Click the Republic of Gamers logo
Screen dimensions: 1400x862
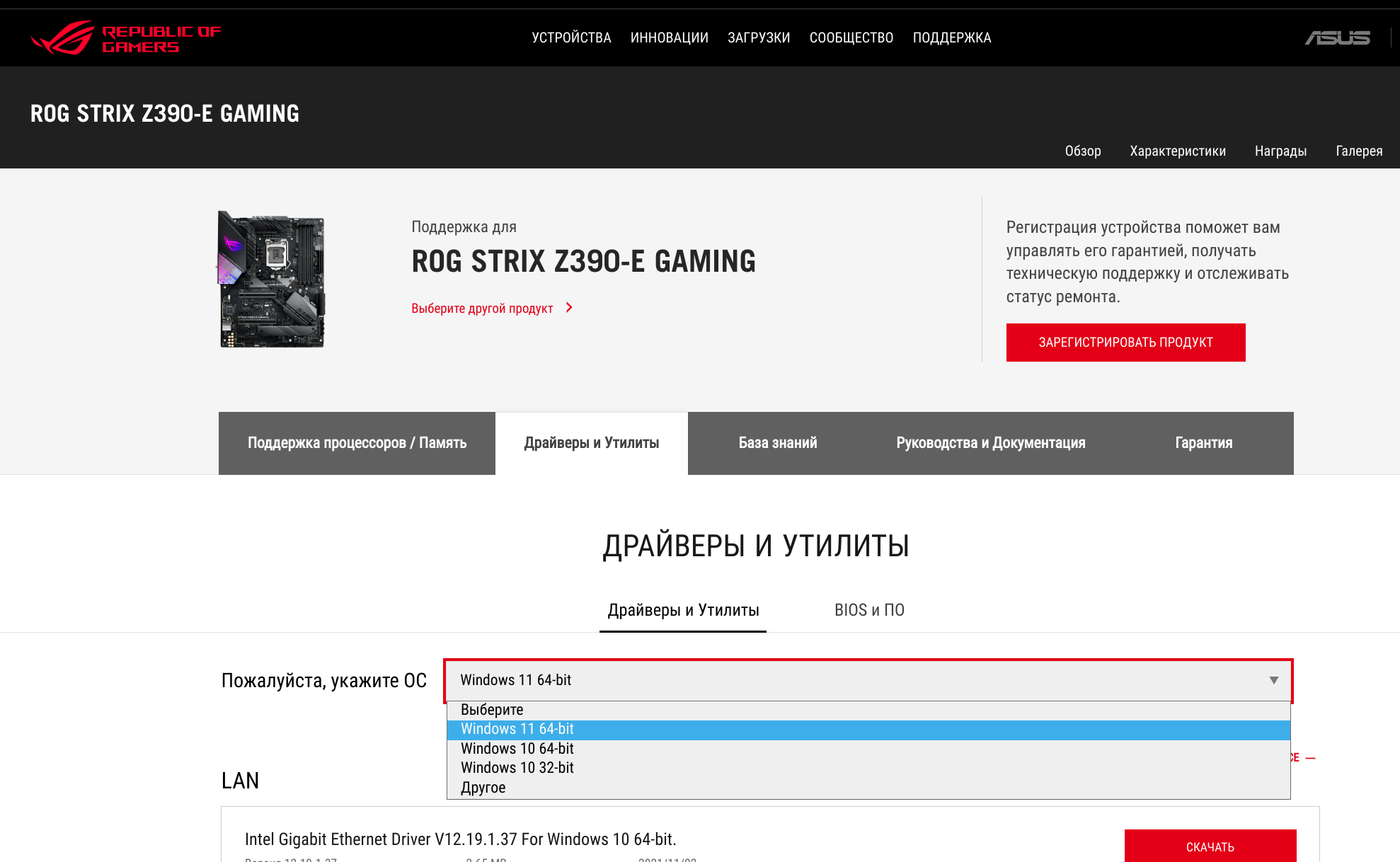(126, 38)
